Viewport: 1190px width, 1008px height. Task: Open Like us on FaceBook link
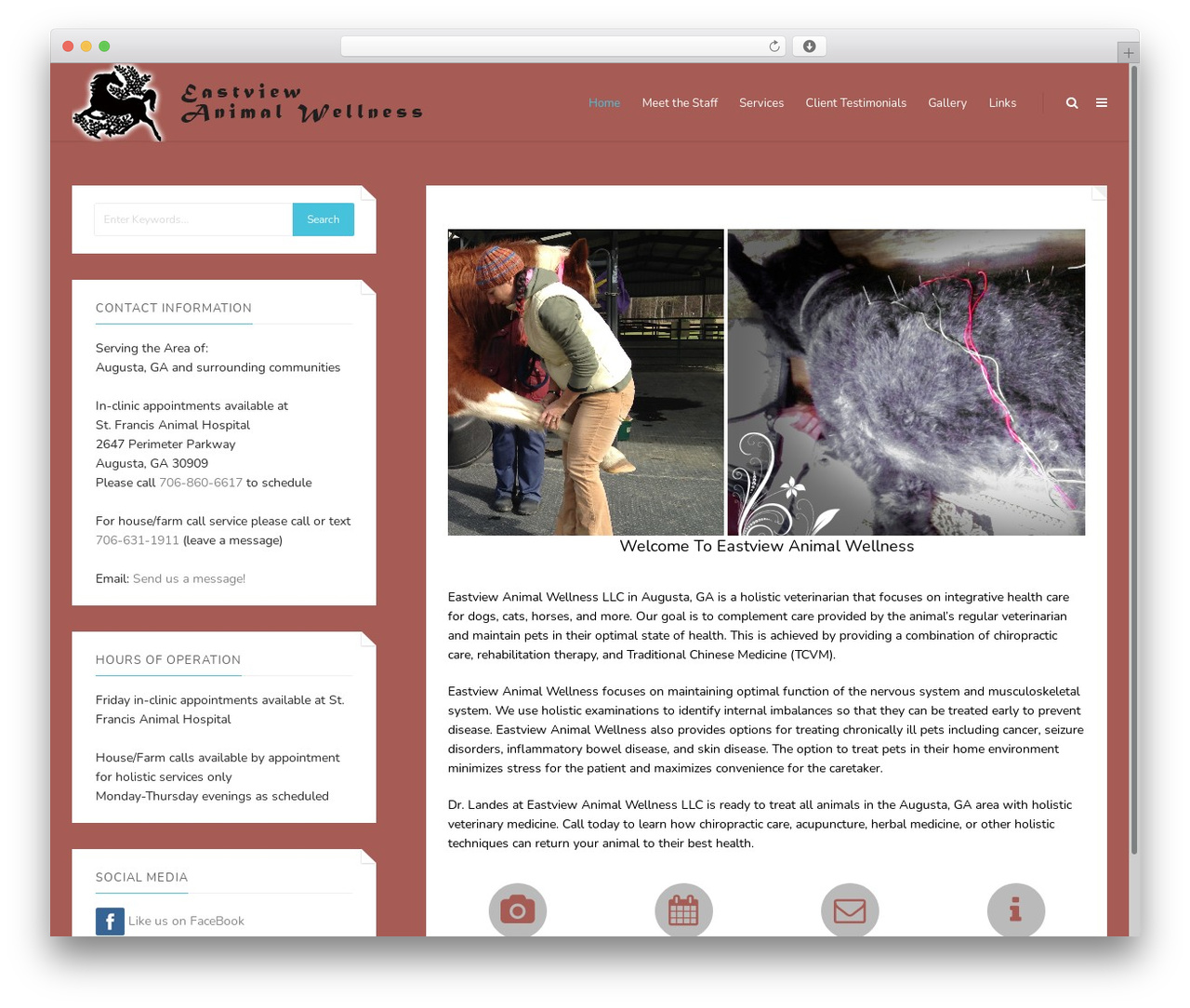click(x=186, y=922)
